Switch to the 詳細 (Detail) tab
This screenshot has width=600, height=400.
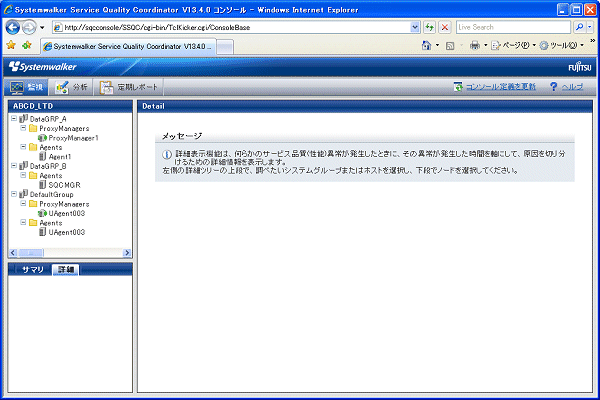tap(65, 270)
